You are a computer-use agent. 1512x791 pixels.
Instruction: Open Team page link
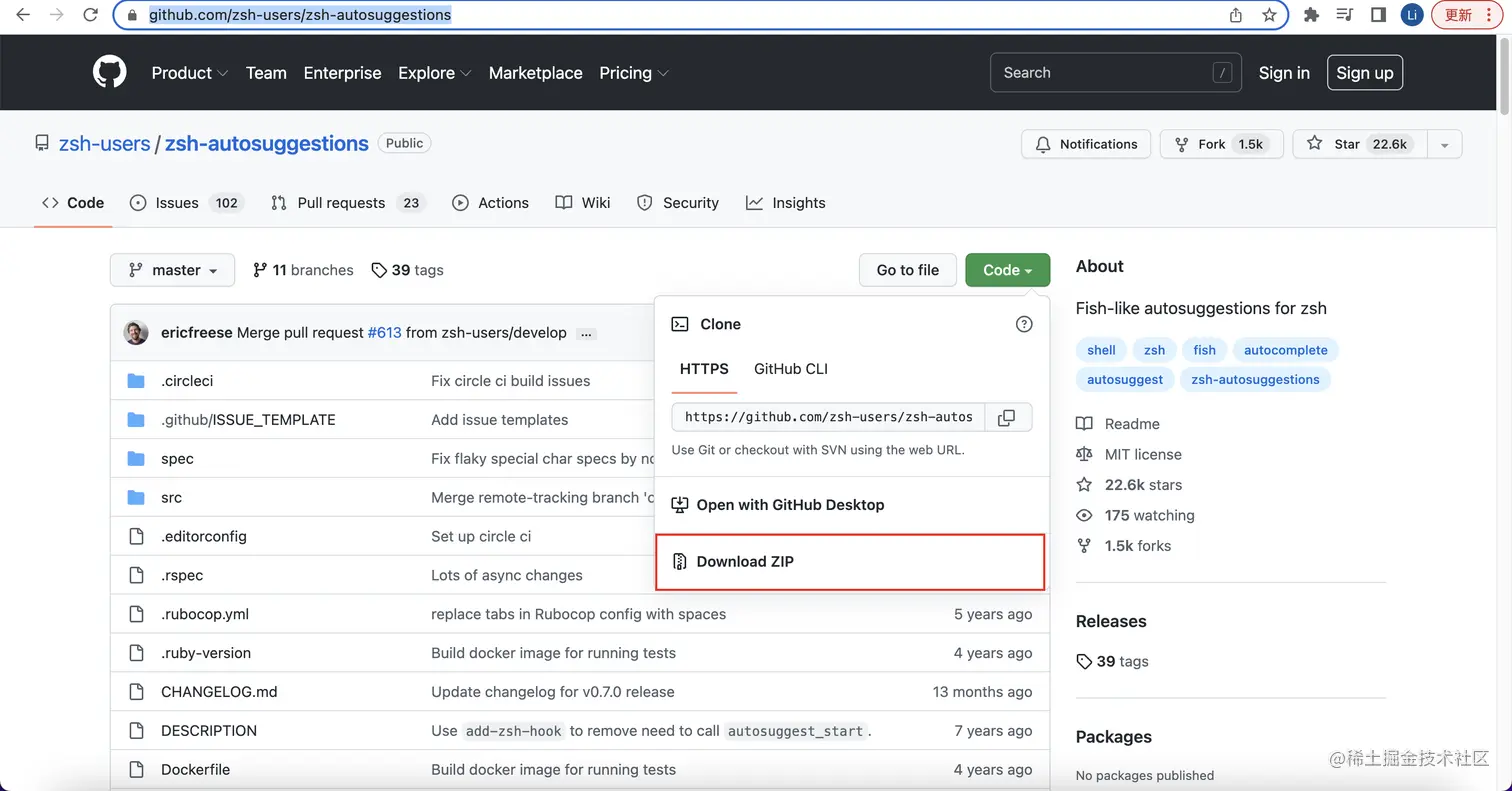[266, 73]
